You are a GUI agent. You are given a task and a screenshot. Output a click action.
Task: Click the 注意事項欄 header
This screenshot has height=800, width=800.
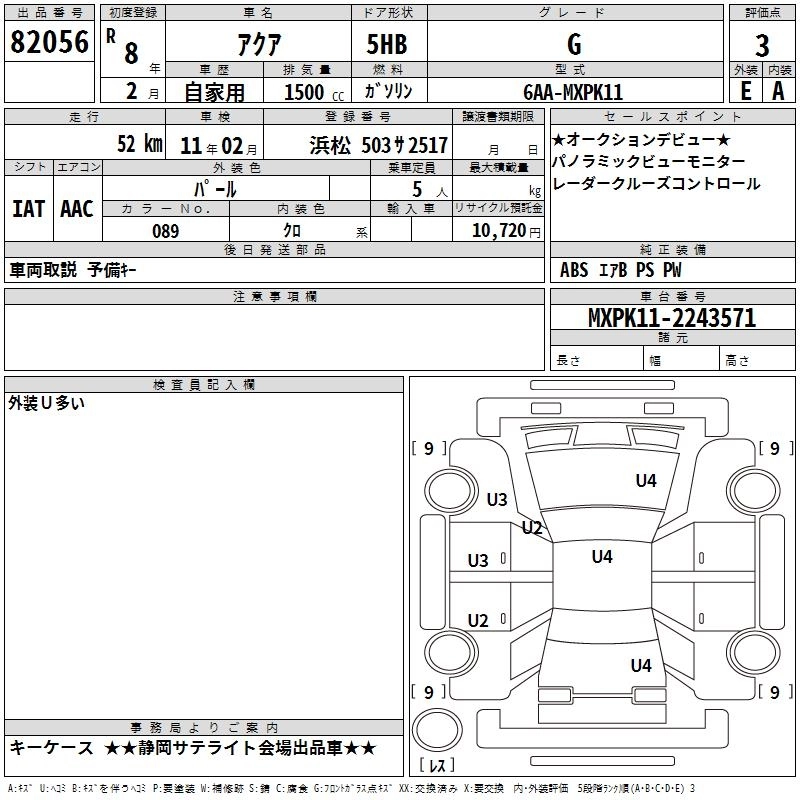(x=274, y=296)
